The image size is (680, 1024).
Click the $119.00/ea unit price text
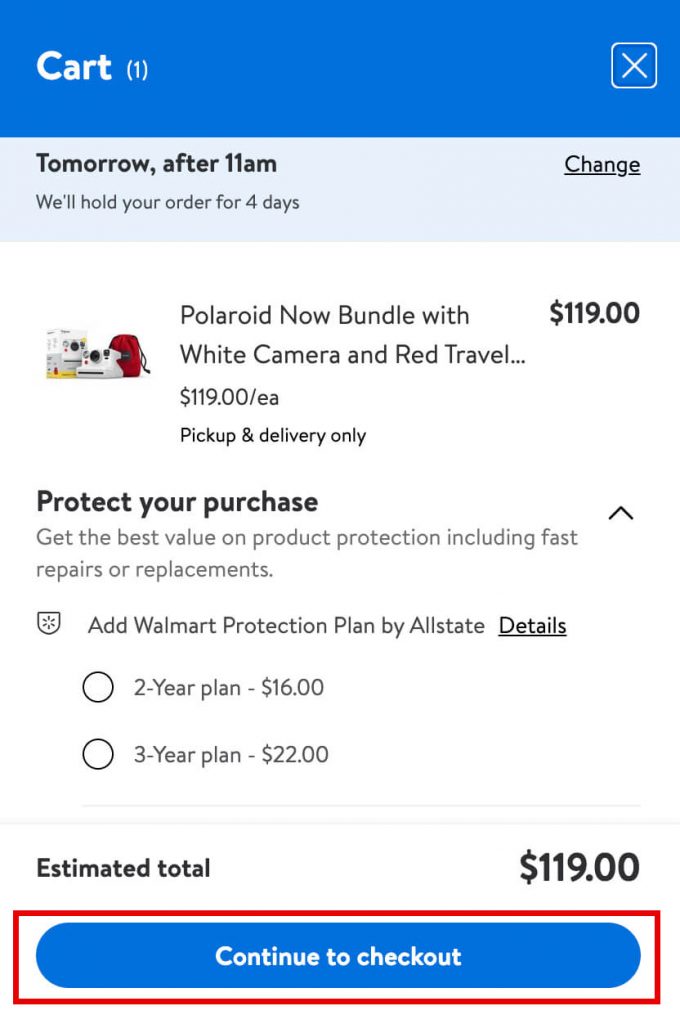[x=229, y=397]
